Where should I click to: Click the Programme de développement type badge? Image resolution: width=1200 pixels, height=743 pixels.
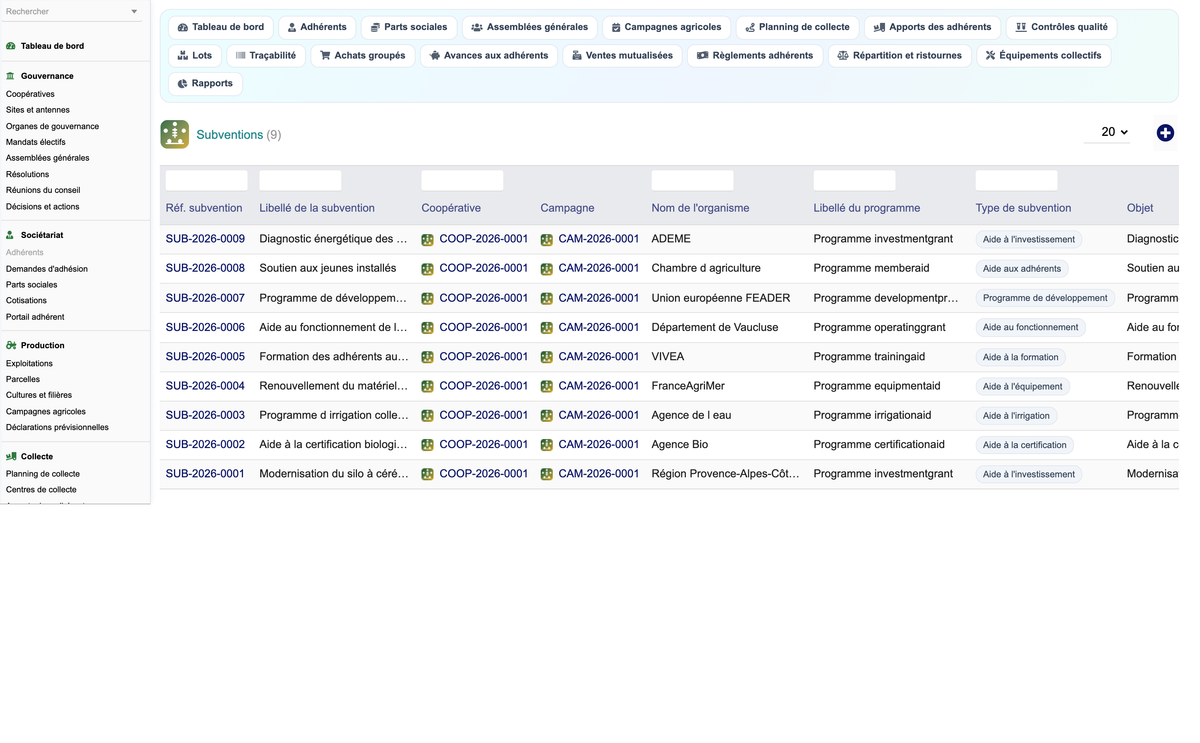tap(1045, 298)
